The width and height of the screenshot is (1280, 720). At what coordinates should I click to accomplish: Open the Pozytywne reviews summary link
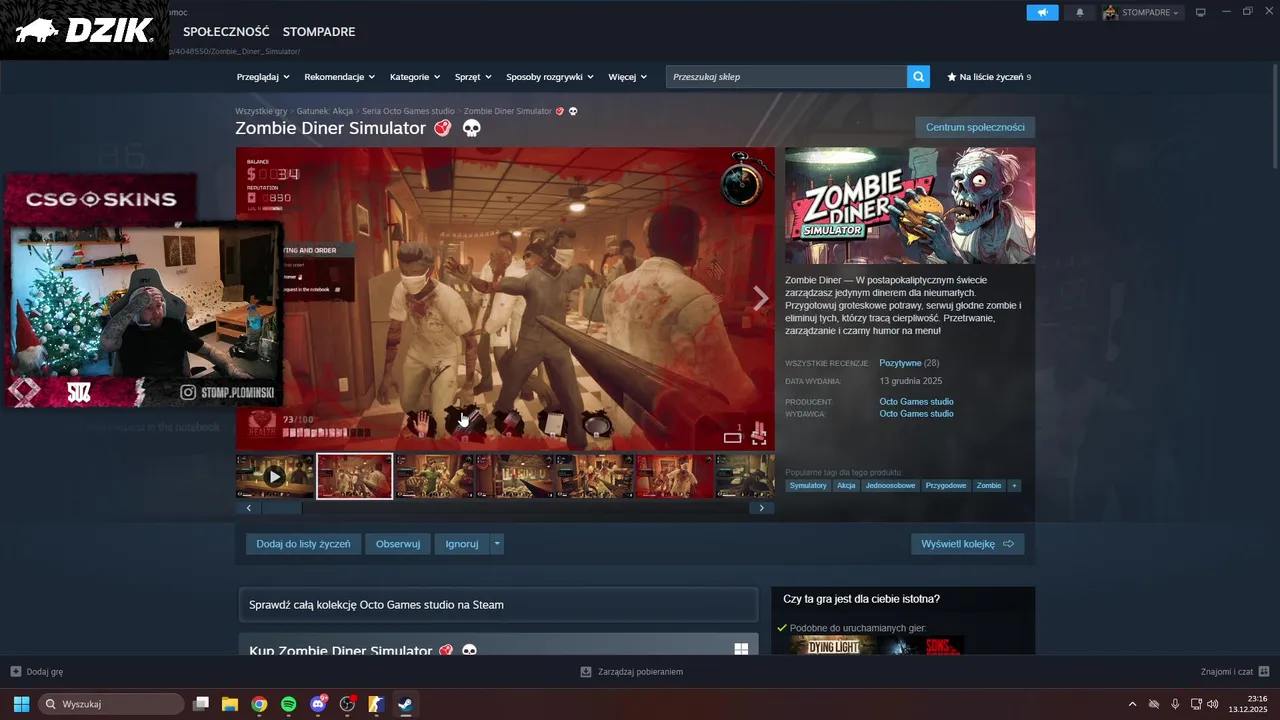(x=900, y=363)
